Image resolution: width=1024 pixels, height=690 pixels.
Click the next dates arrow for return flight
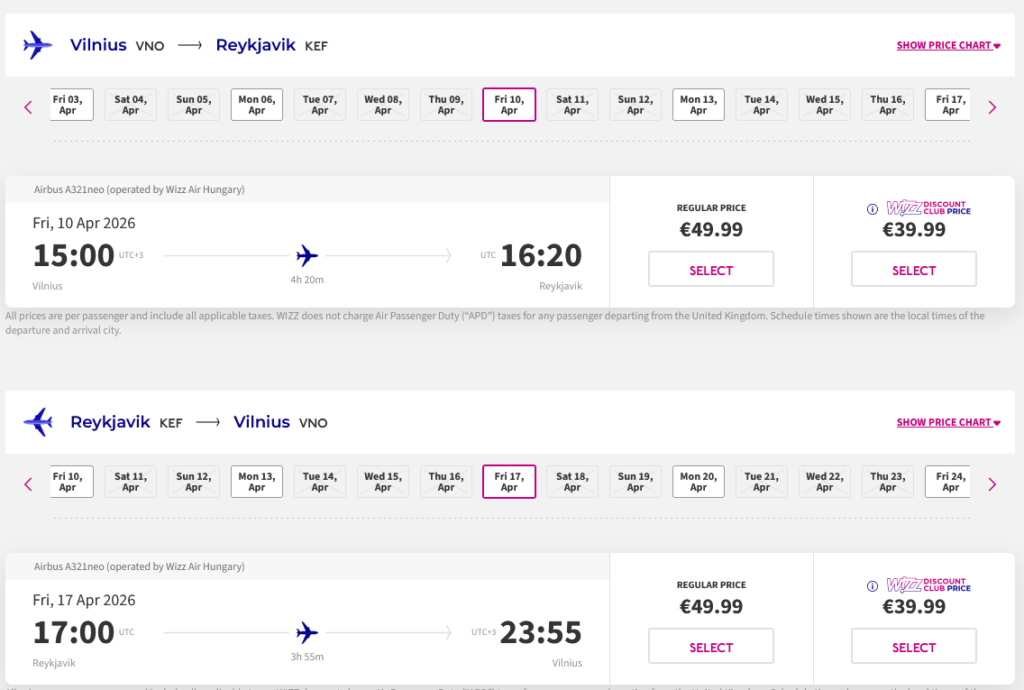[992, 484]
